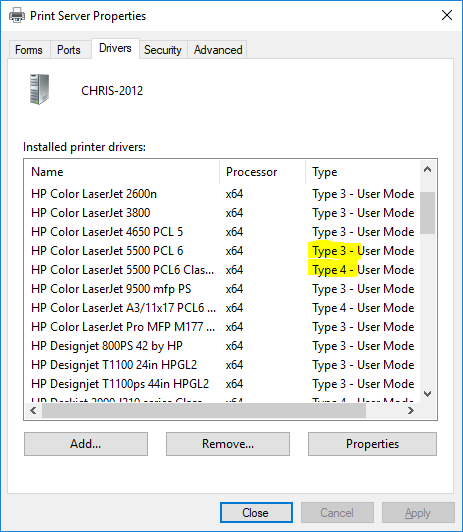
Task: Click Type 3 cell for LaserJet 4650 PCL 5
Action: click(x=363, y=232)
